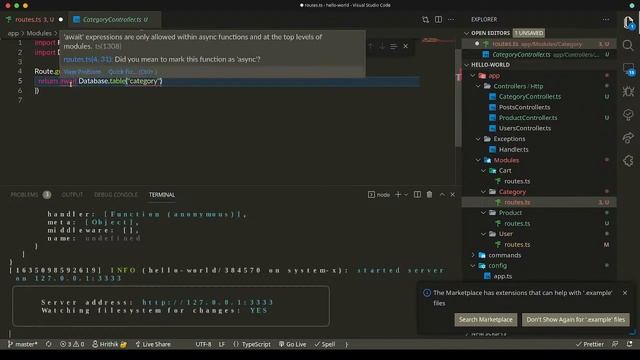Image resolution: width=640 pixels, height=360 pixels.
Task: Open the Explorer panel more actions ellipsis
Action: tap(606, 19)
